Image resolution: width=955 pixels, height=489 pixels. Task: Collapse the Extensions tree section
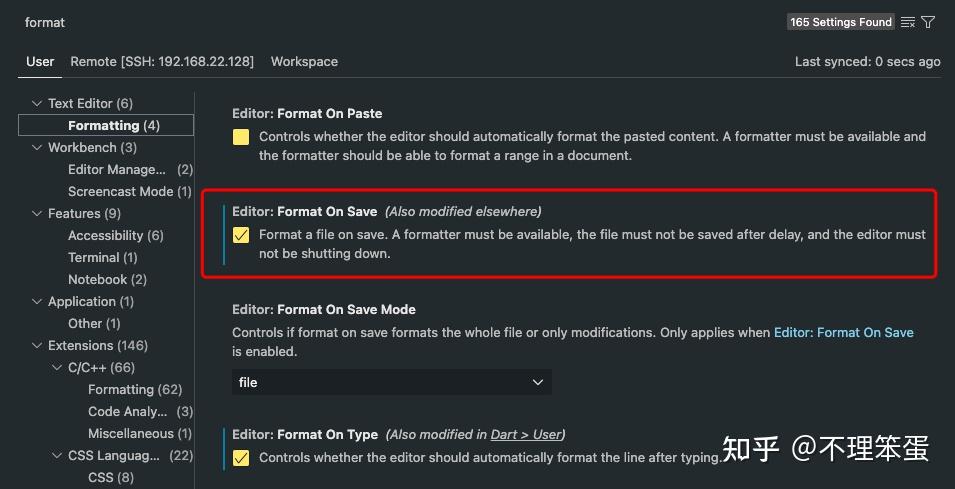pos(38,346)
